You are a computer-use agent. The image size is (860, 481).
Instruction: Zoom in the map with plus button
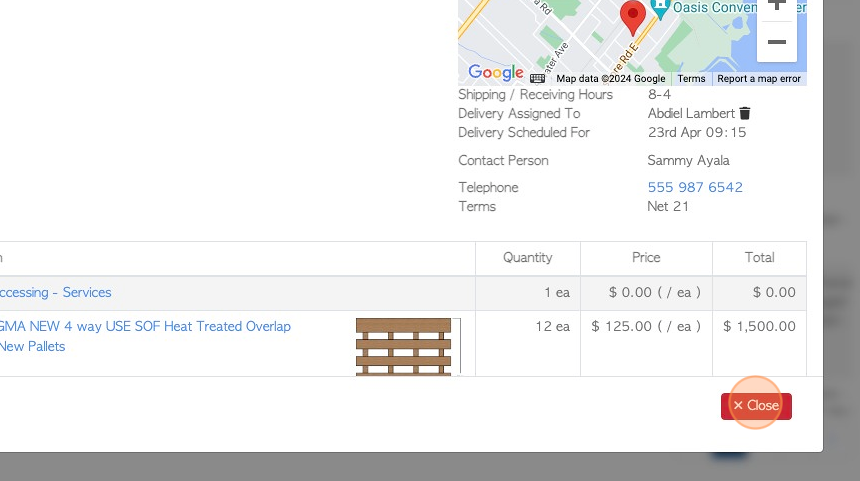tap(777, 6)
